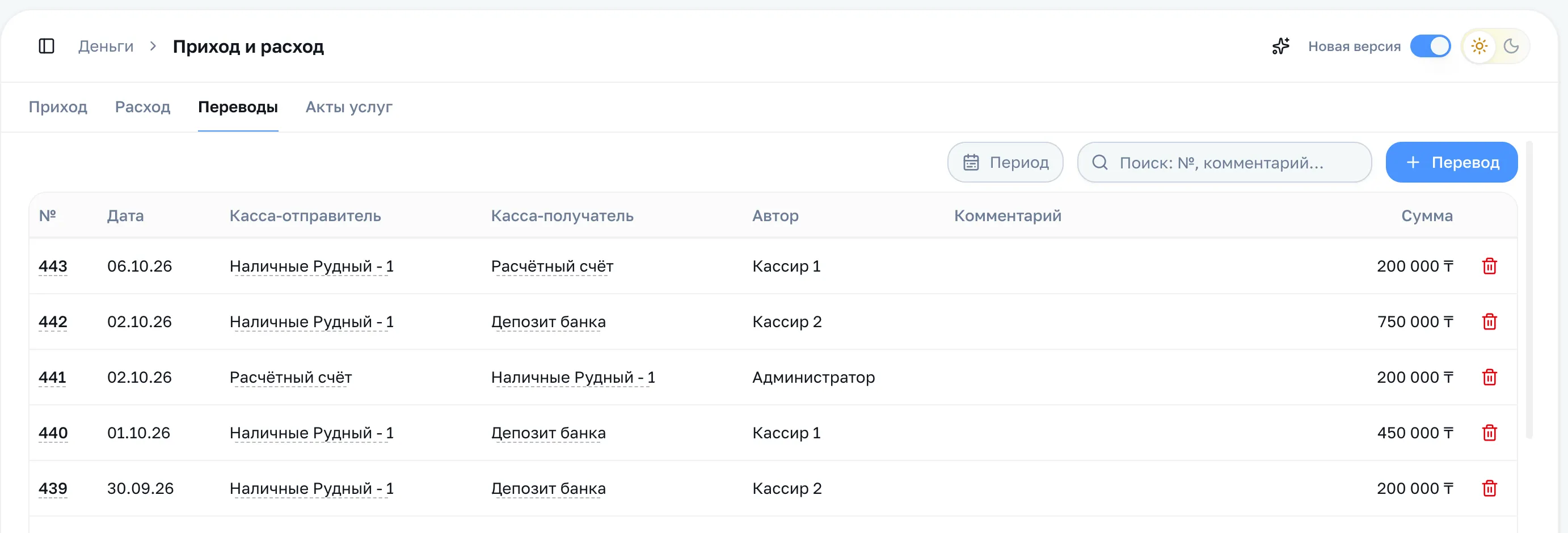
Task: Click the Сумма column header
Action: (1427, 215)
